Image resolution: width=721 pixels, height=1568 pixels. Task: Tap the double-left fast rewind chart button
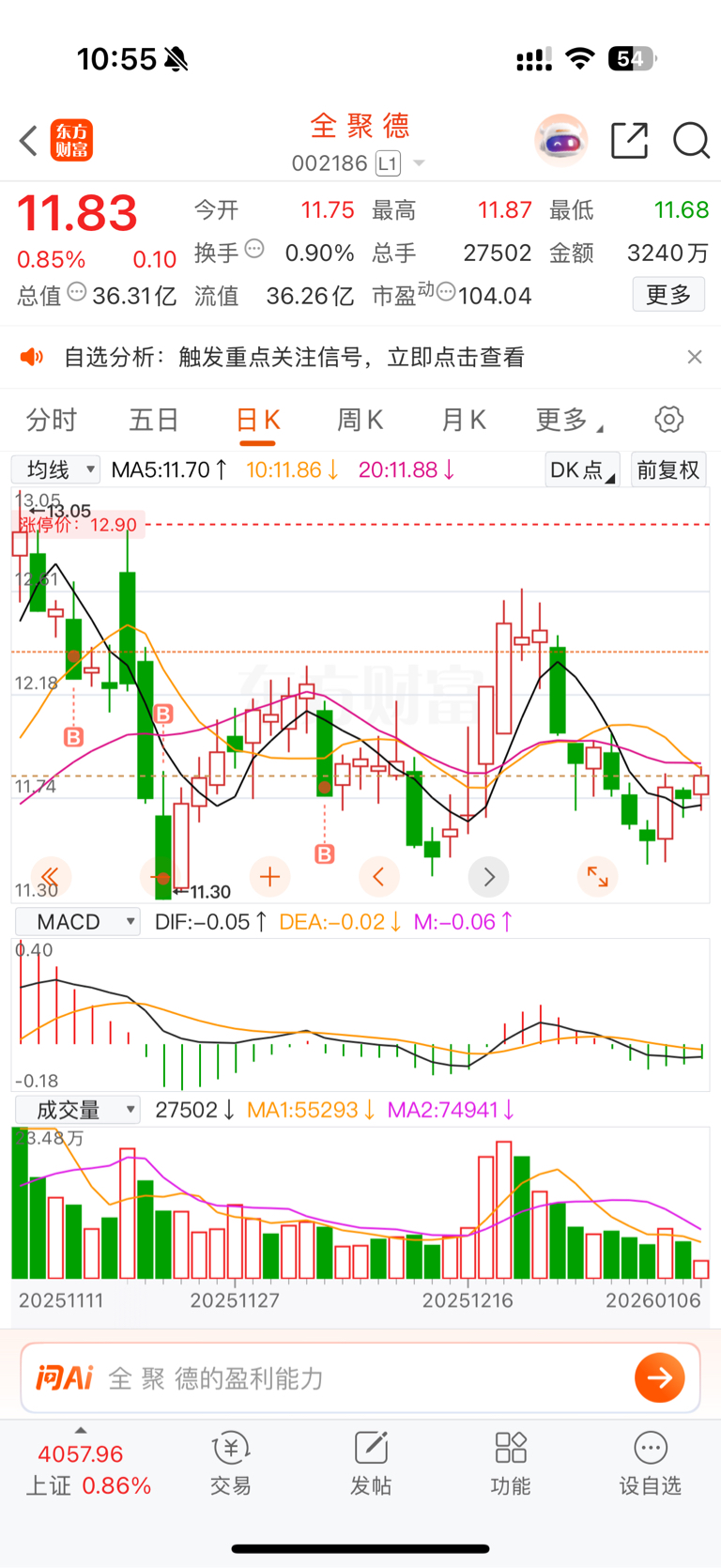click(x=51, y=877)
